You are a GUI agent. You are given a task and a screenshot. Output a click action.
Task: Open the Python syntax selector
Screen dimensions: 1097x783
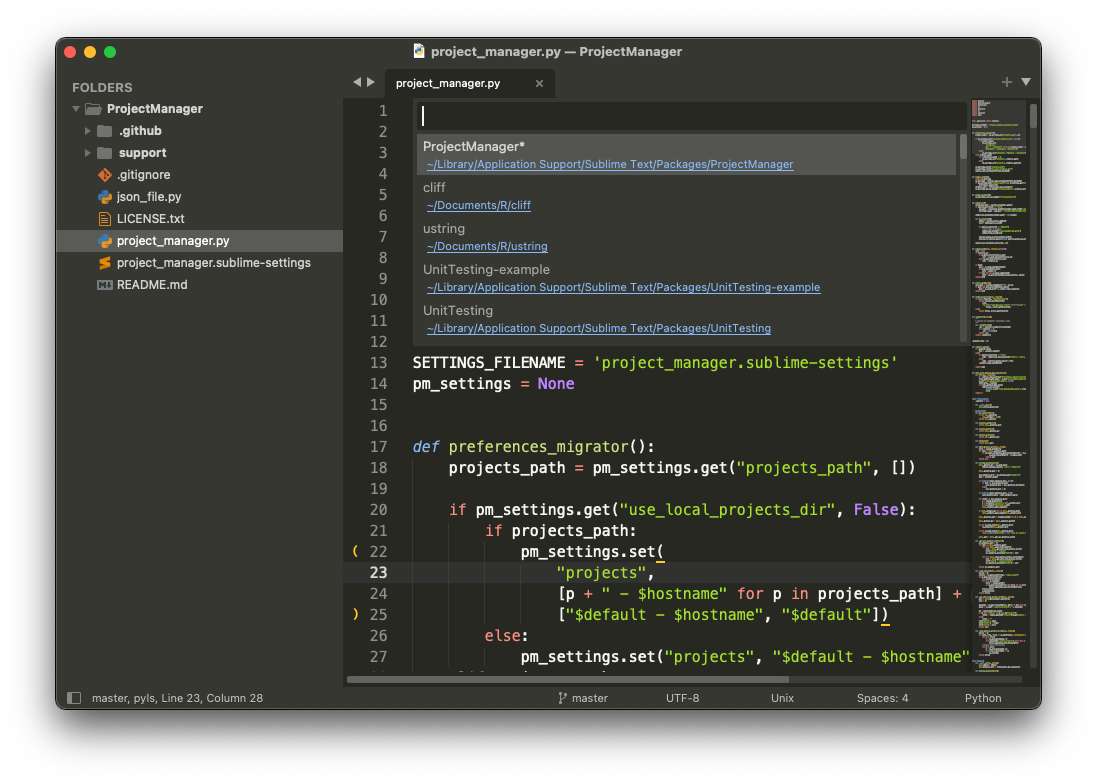click(983, 698)
